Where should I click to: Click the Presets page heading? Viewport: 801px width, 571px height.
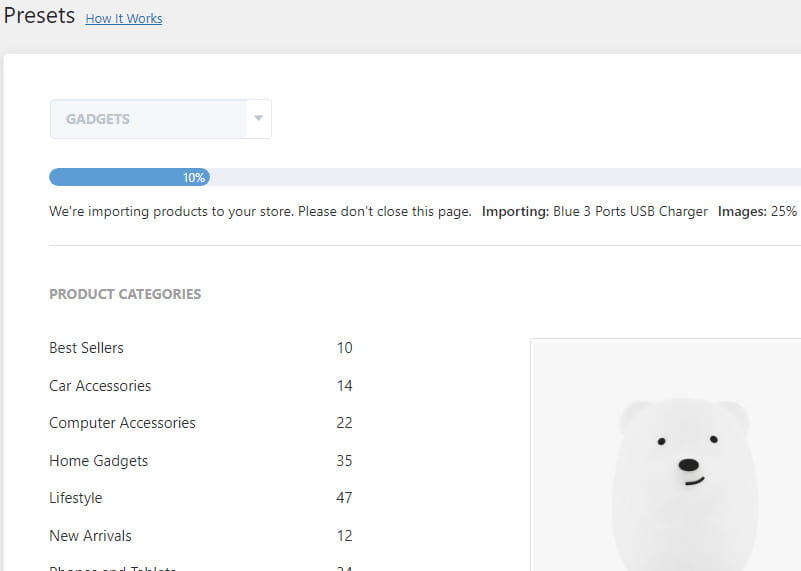click(x=39, y=16)
